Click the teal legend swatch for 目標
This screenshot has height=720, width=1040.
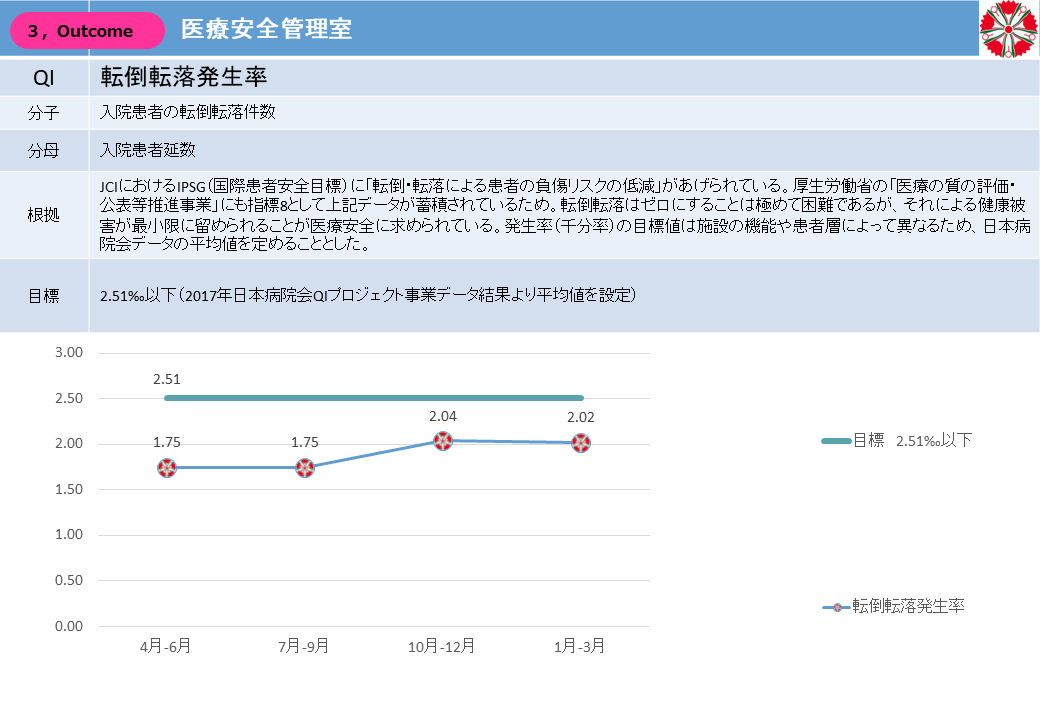(x=836, y=441)
